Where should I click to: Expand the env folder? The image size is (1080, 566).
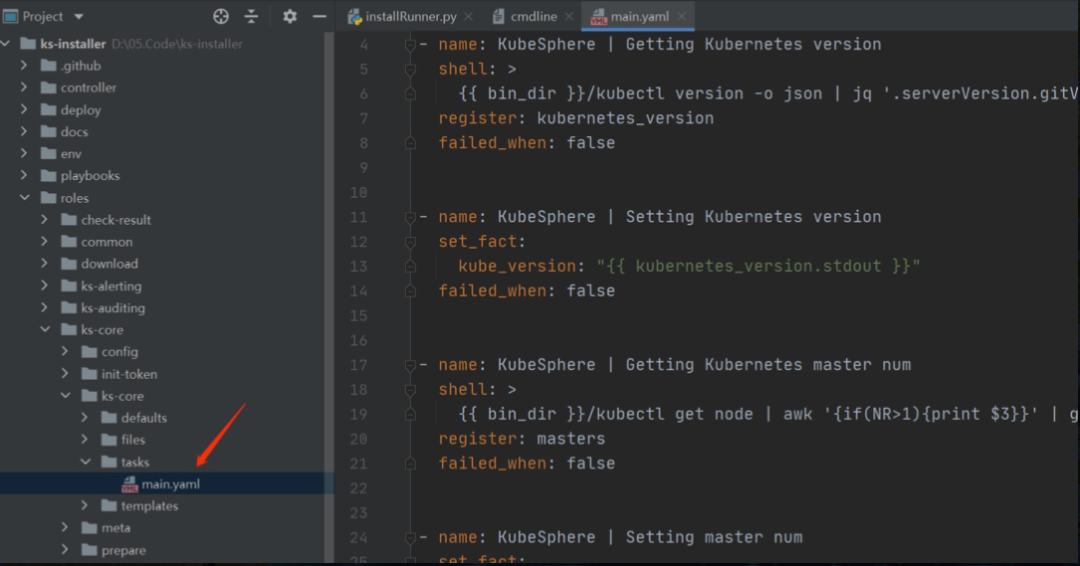coord(24,154)
